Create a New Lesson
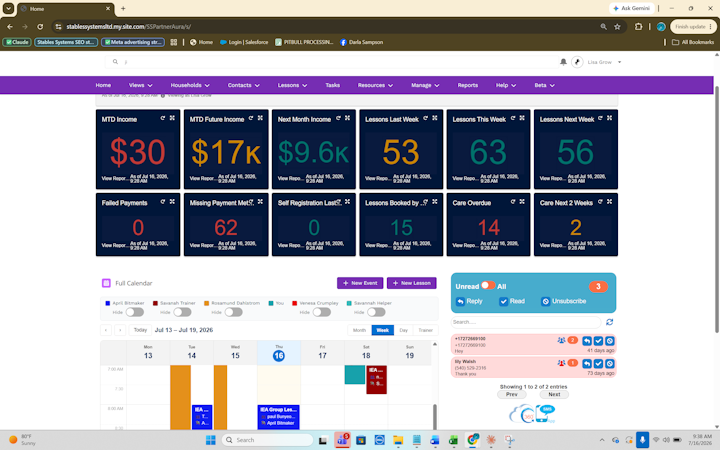This screenshot has width=720, height=450. tap(411, 283)
